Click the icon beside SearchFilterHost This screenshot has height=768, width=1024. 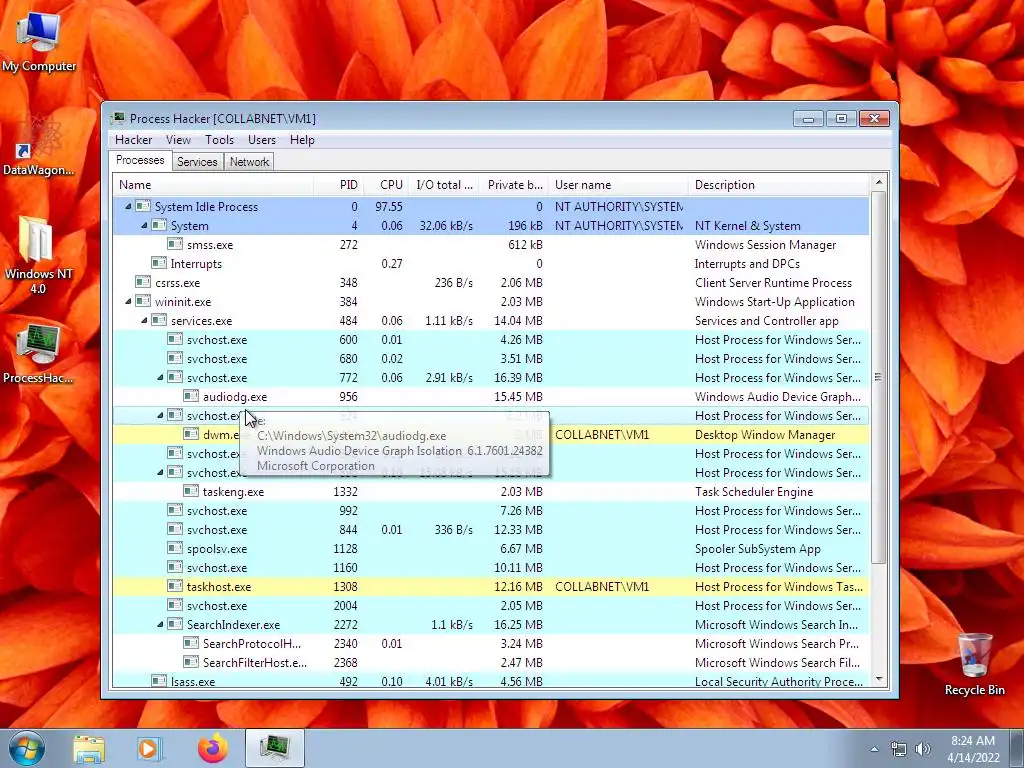[191, 662]
